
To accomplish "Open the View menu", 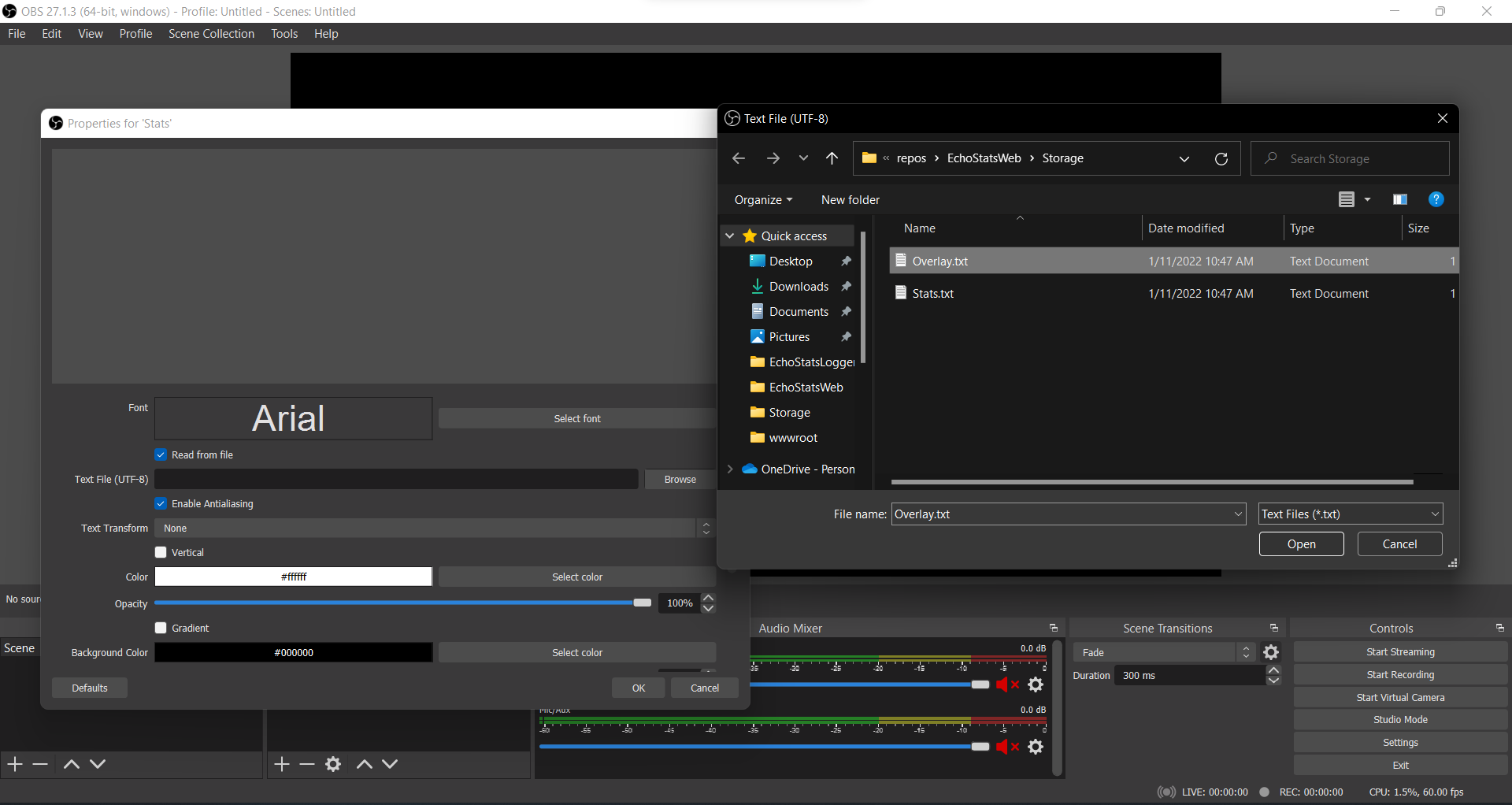I will 91,34.
